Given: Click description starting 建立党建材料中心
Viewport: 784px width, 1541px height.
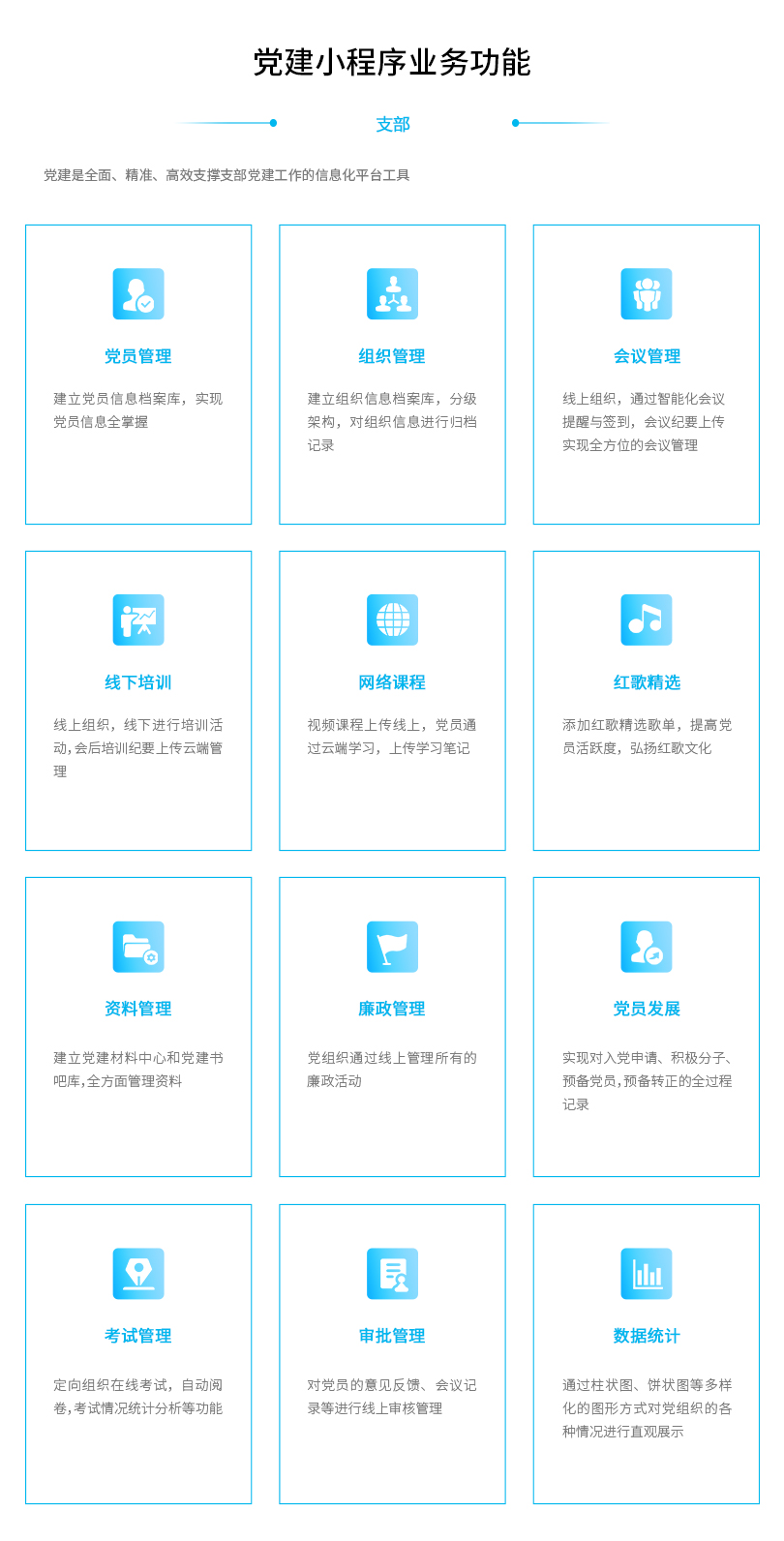Looking at the screenshot, I should tap(138, 1070).
